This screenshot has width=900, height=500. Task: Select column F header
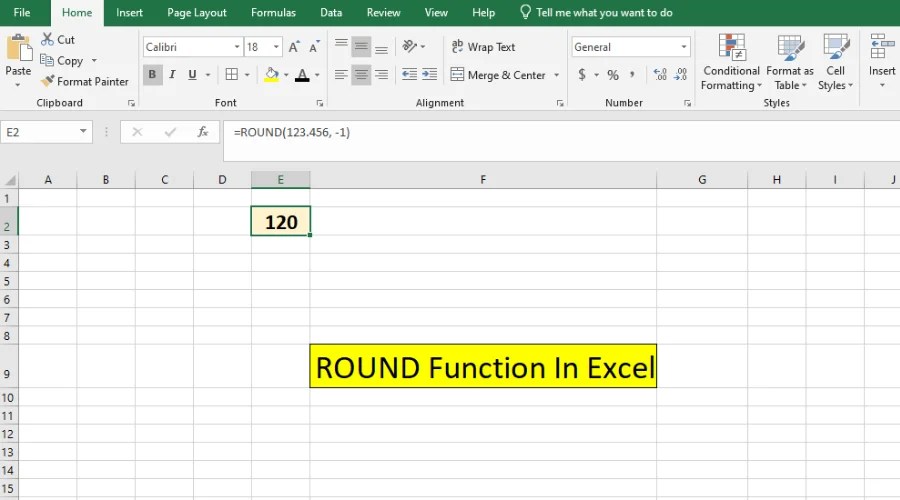point(483,180)
